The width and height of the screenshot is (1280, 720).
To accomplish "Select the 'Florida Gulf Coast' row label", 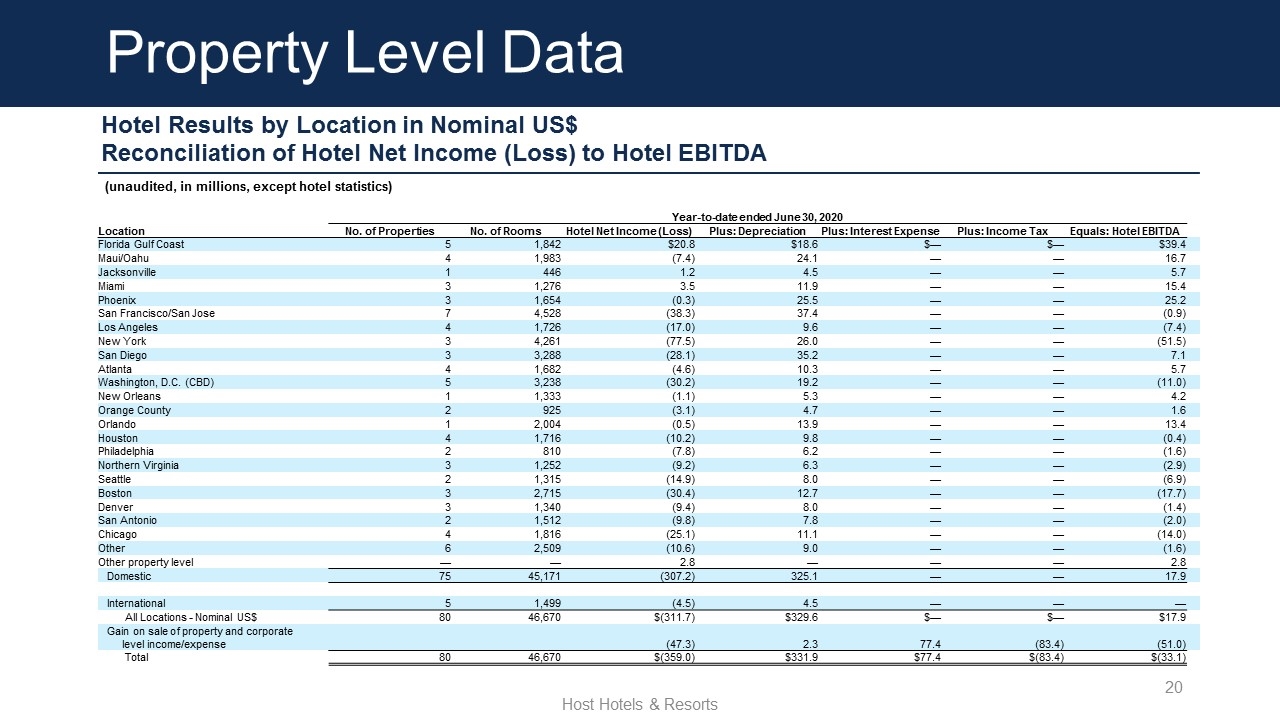I will (x=141, y=244).
